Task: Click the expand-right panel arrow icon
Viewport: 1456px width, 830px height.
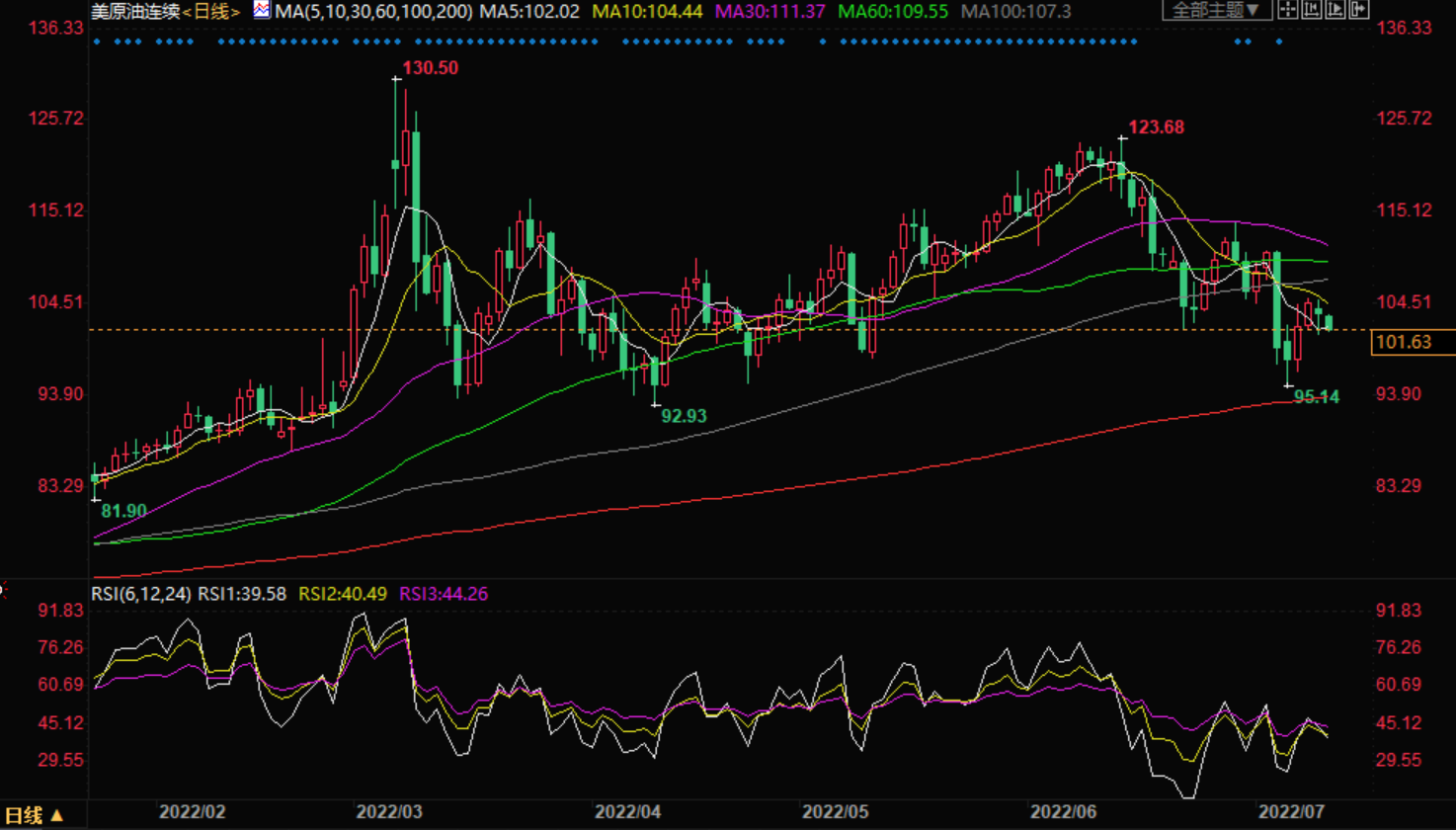Action: pyautogui.click(x=1359, y=11)
